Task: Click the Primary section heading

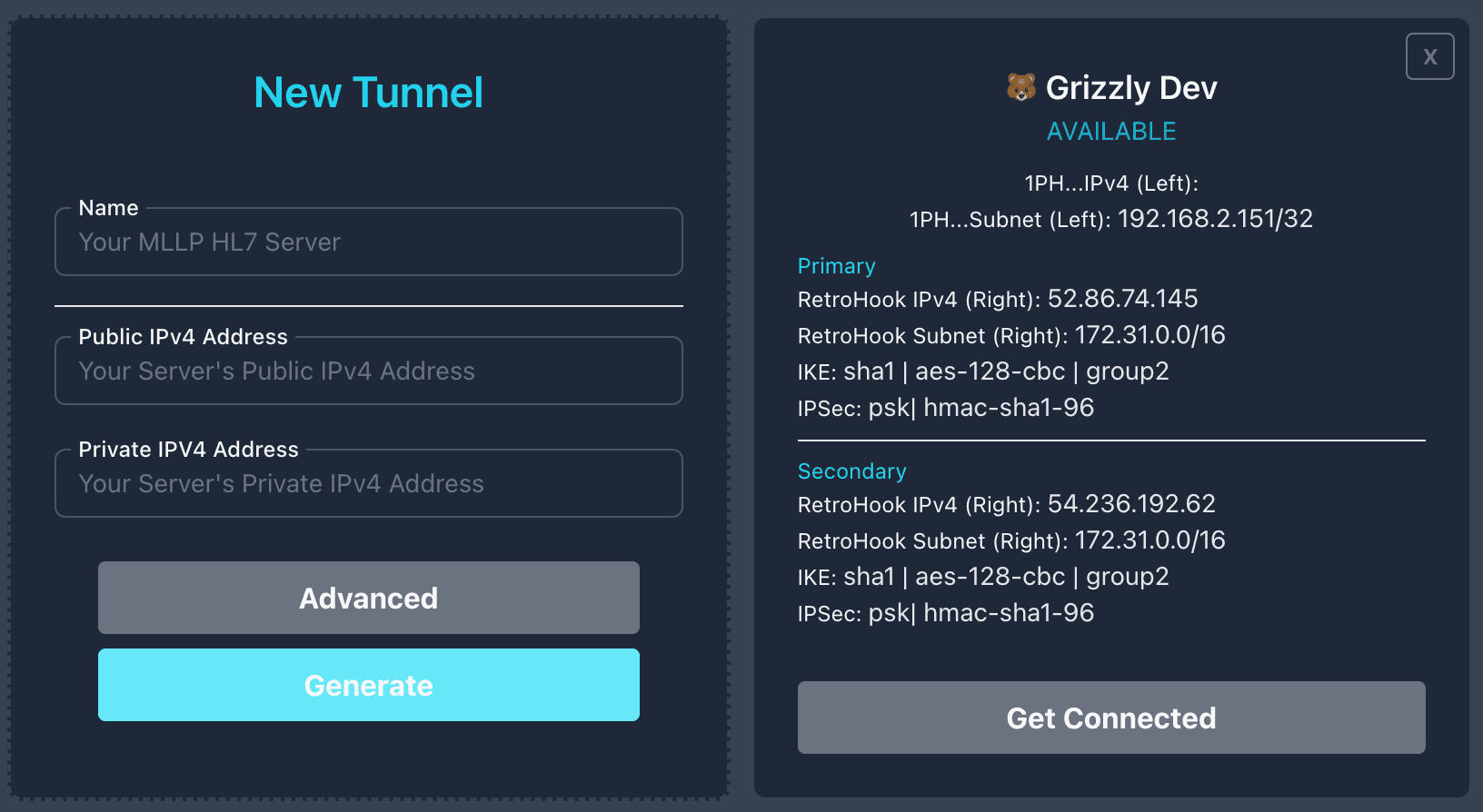Action: tap(837, 266)
